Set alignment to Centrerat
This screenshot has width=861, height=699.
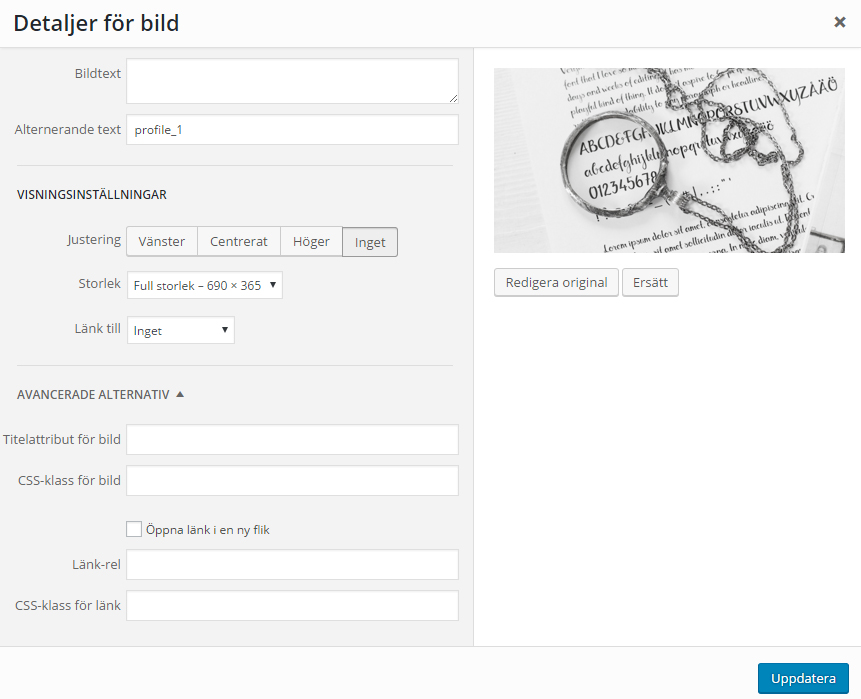(x=239, y=242)
